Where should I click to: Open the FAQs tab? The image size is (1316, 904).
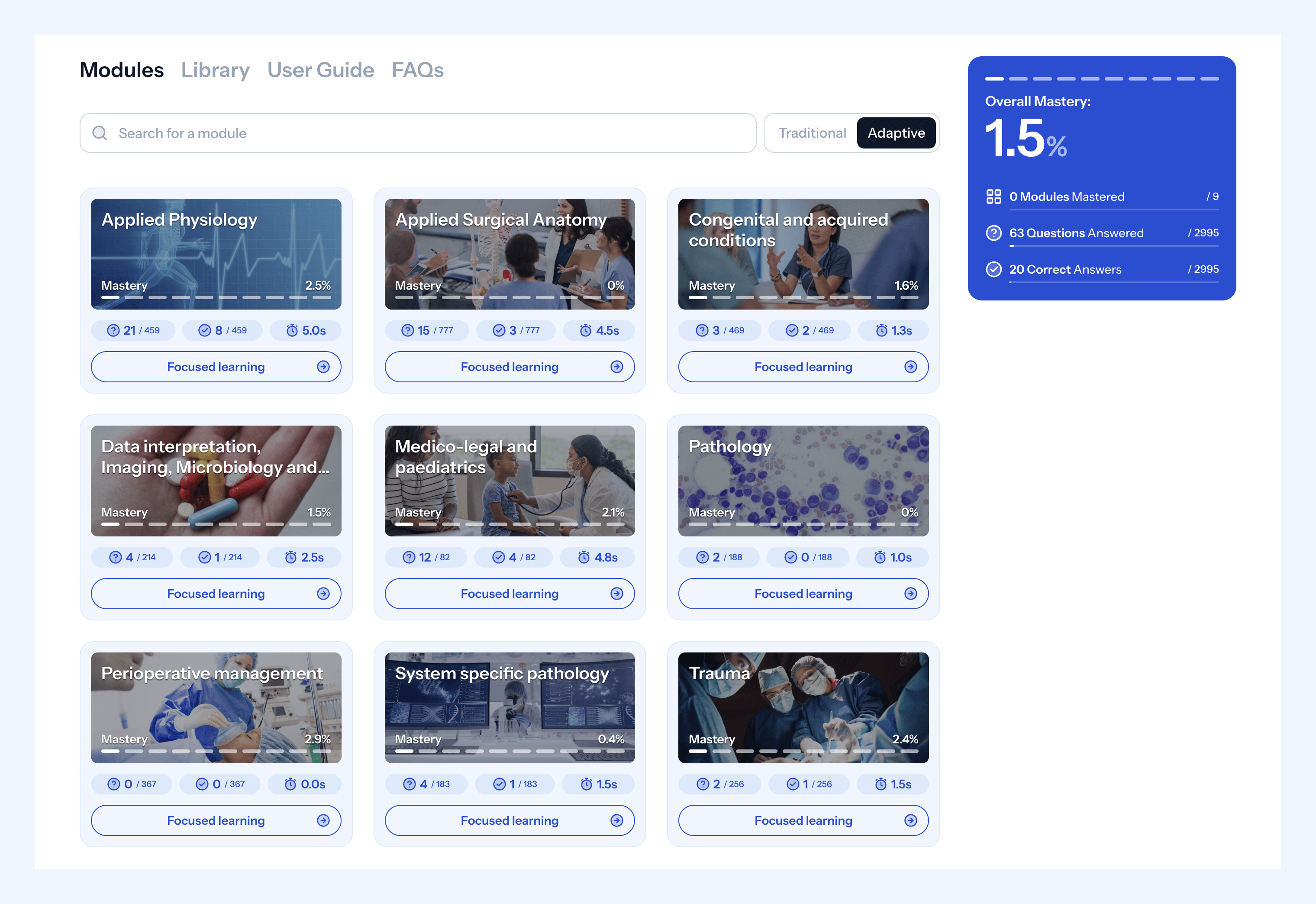(417, 70)
